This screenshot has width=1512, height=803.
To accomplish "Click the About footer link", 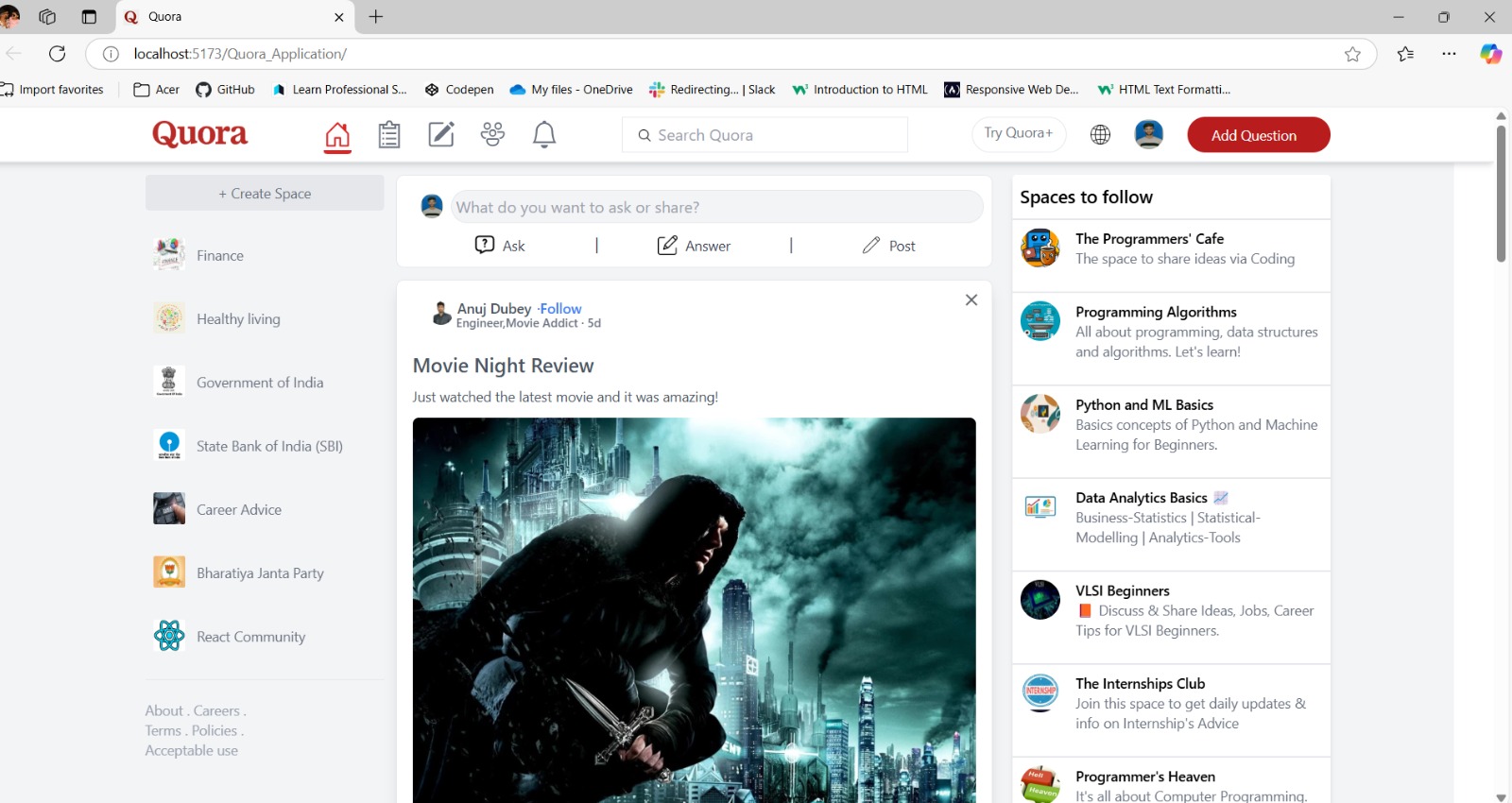I will (164, 710).
